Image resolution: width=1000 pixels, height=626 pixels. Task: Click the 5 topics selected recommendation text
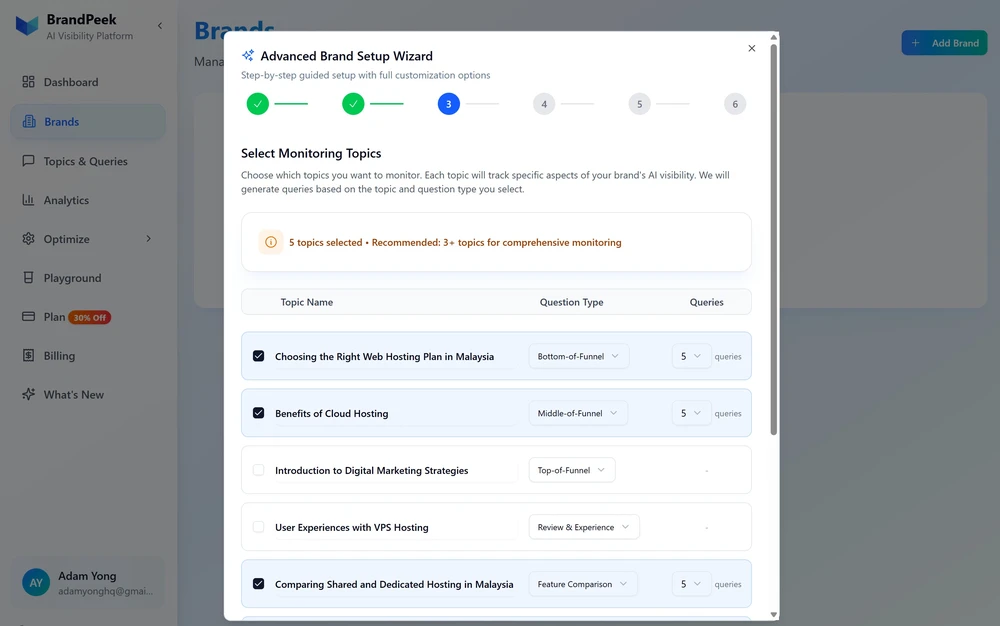click(x=455, y=242)
